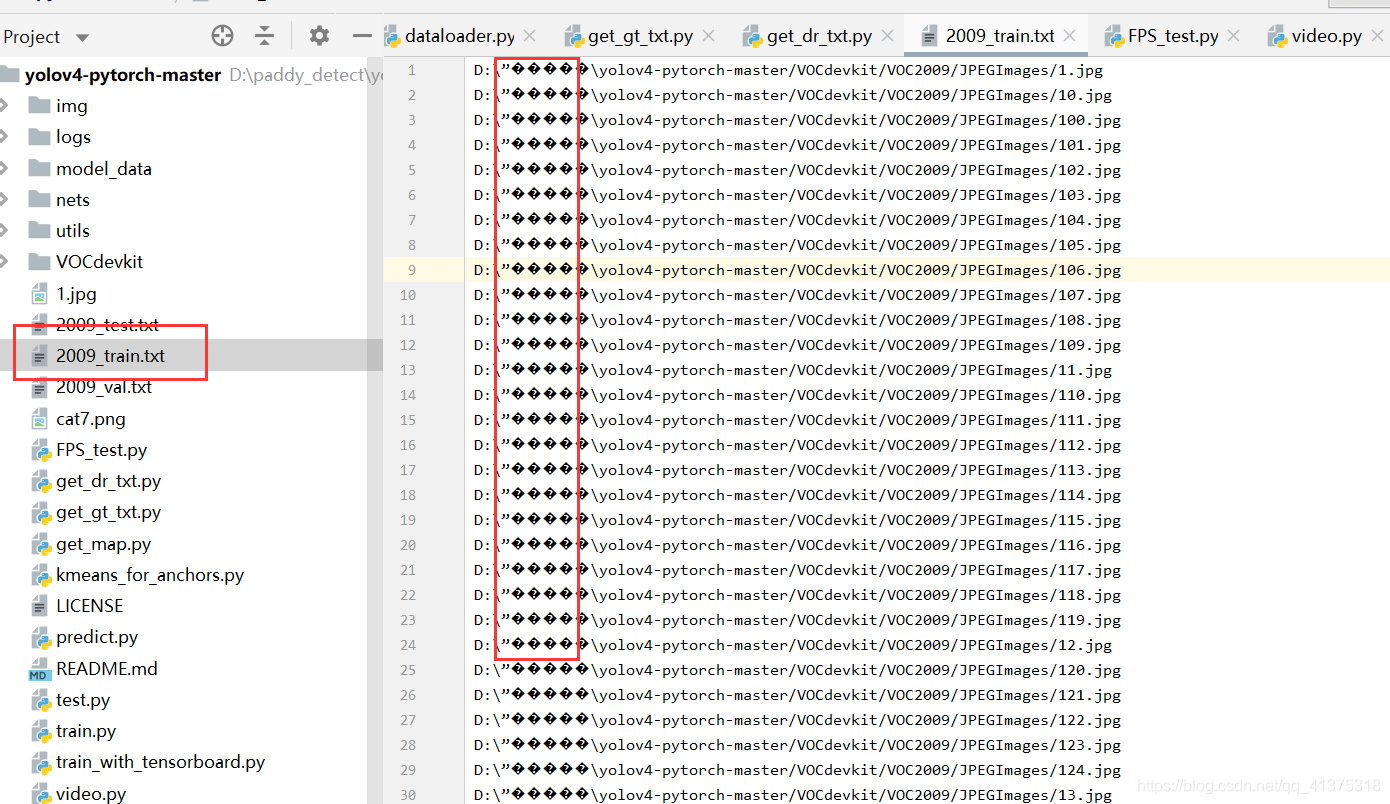Click the predict.py Python file icon
Screen dimensions: 1390x804
[x=40, y=637]
